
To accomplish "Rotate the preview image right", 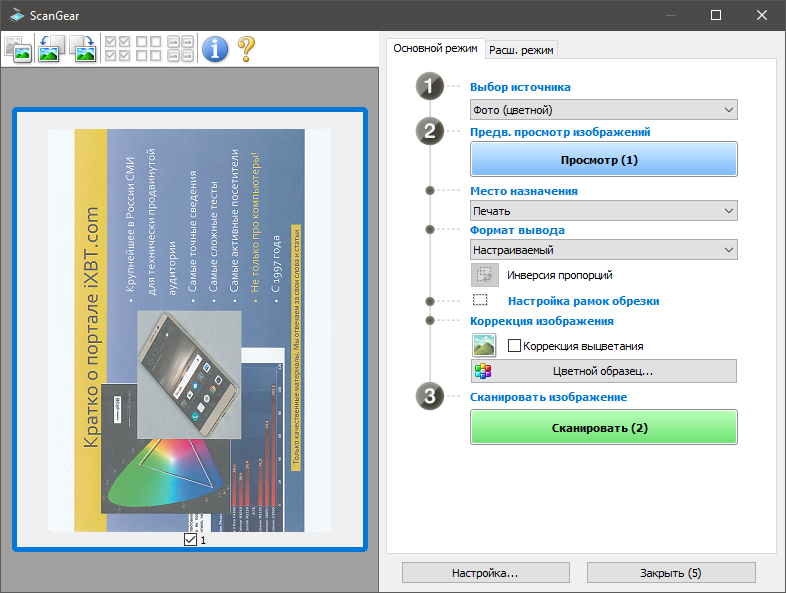I will pyautogui.click(x=83, y=49).
